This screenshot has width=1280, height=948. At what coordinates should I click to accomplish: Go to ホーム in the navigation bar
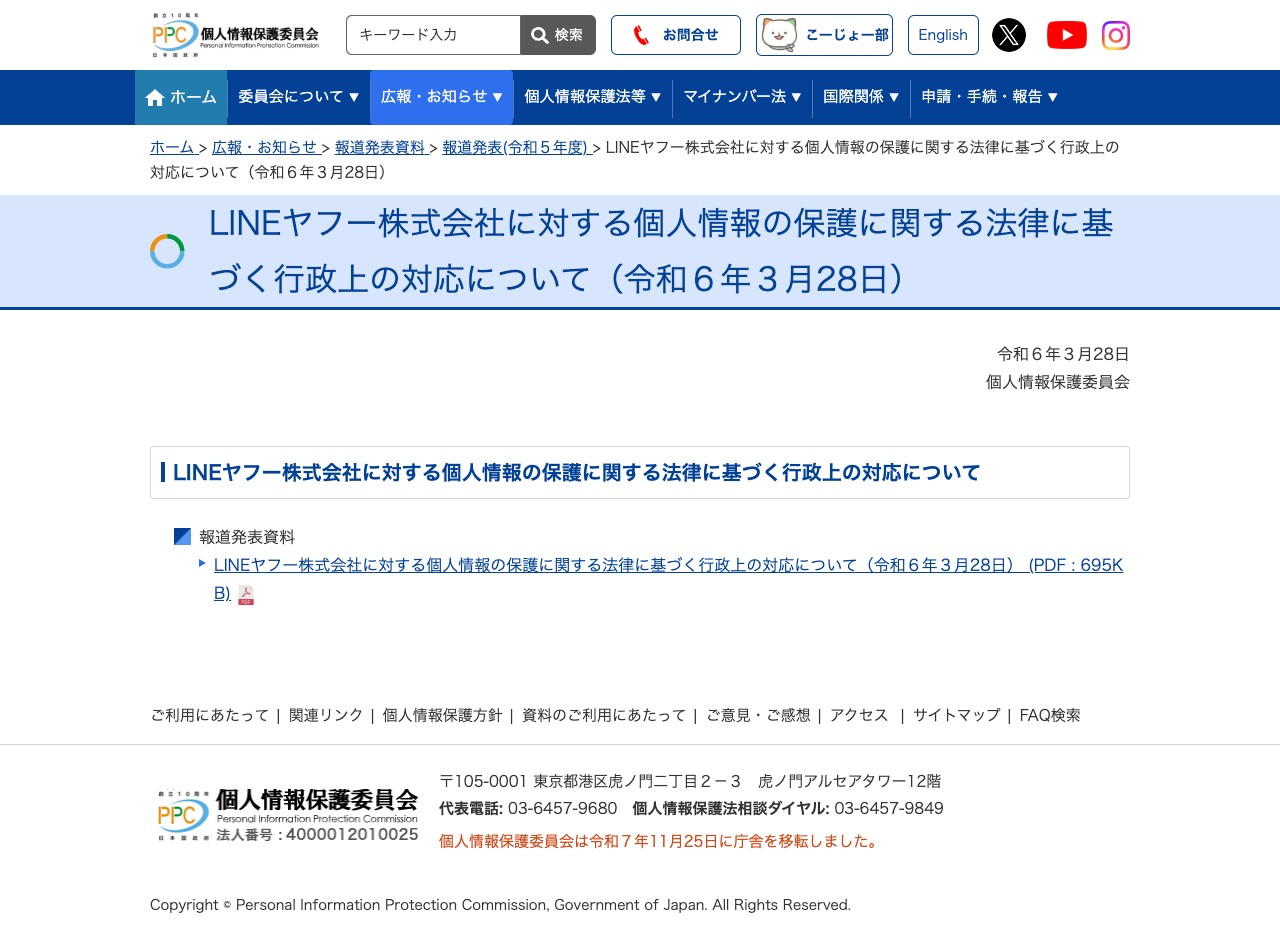coord(181,97)
